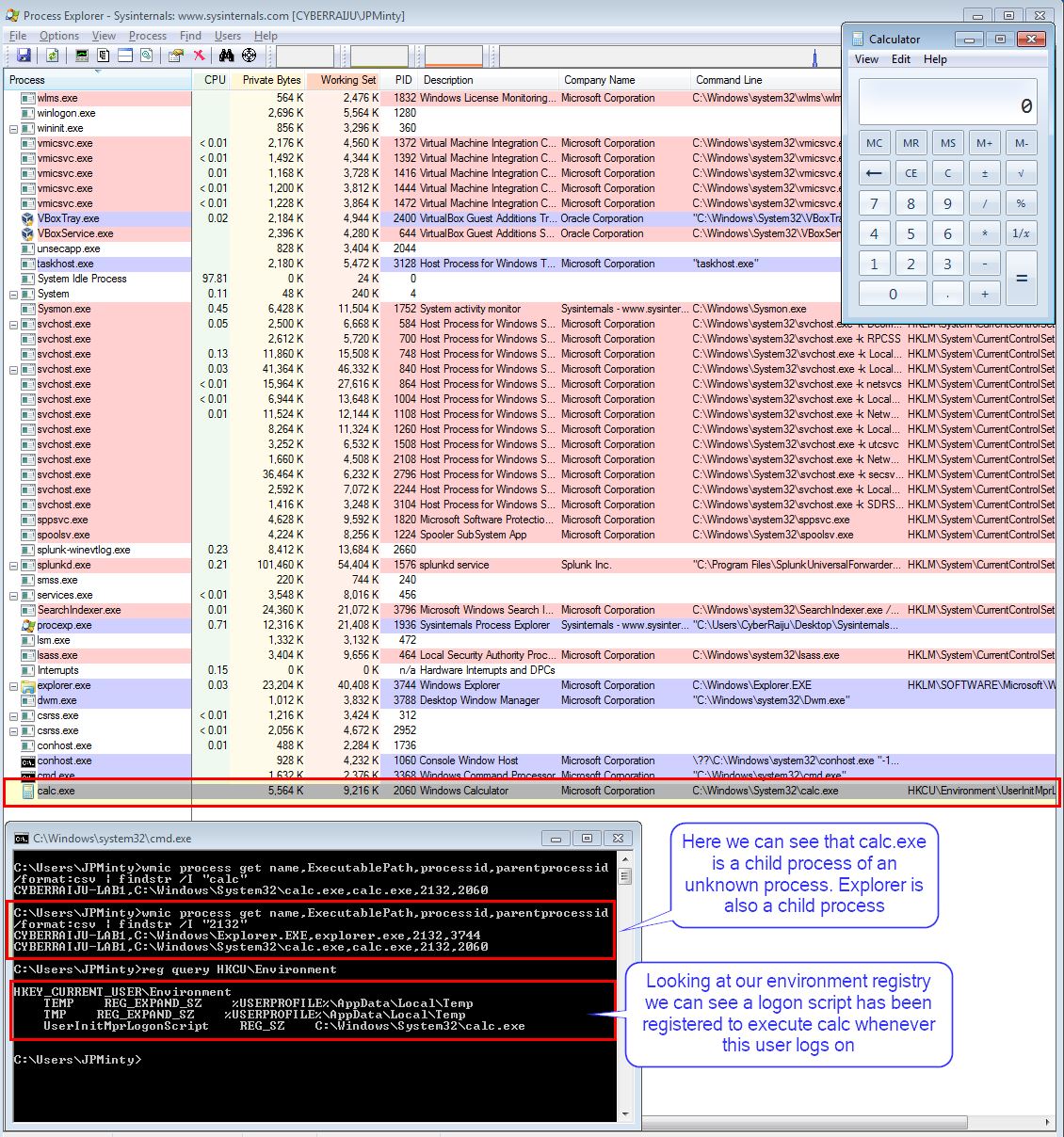Click the Calculator M+ button
1064x1137 pixels.
[x=984, y=143]
